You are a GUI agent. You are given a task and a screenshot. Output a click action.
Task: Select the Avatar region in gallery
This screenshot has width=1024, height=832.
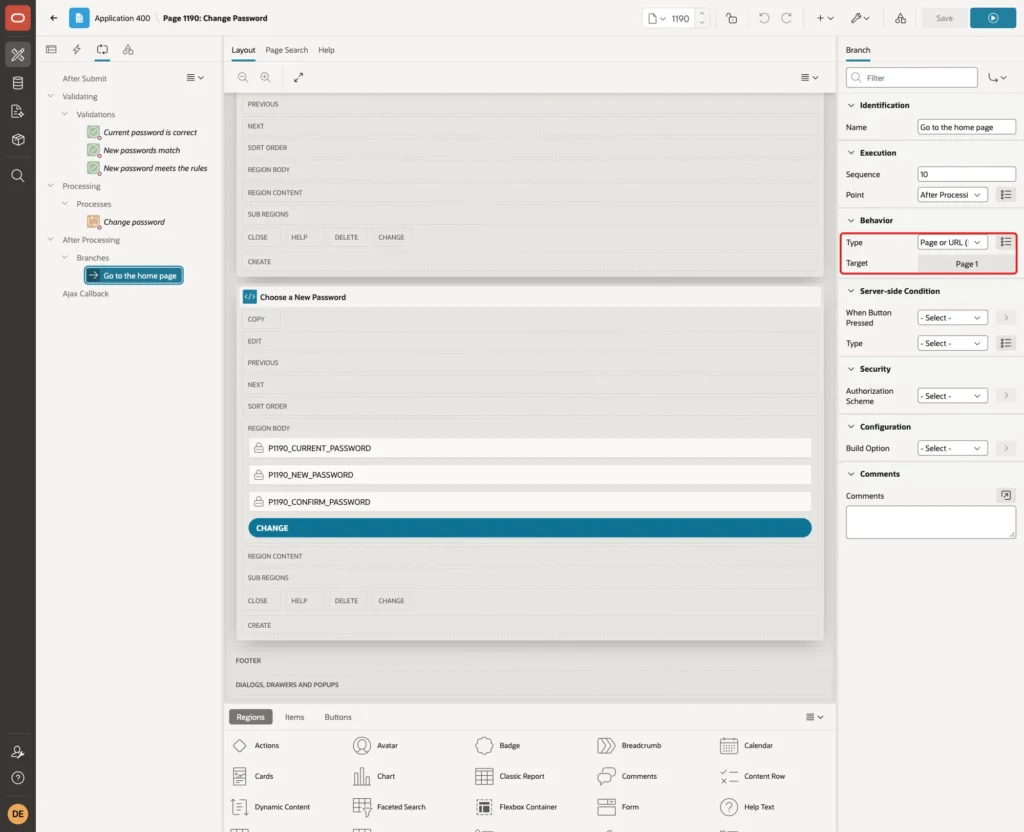point(376,746)
